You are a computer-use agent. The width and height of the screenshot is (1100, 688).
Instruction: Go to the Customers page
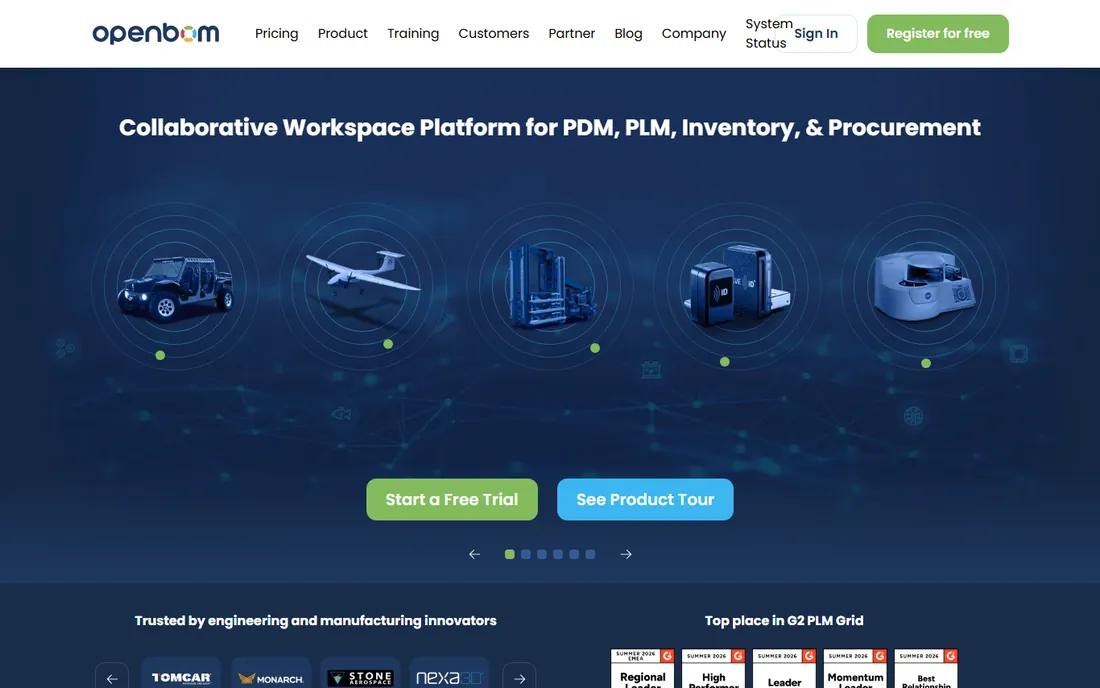point(494,34)
